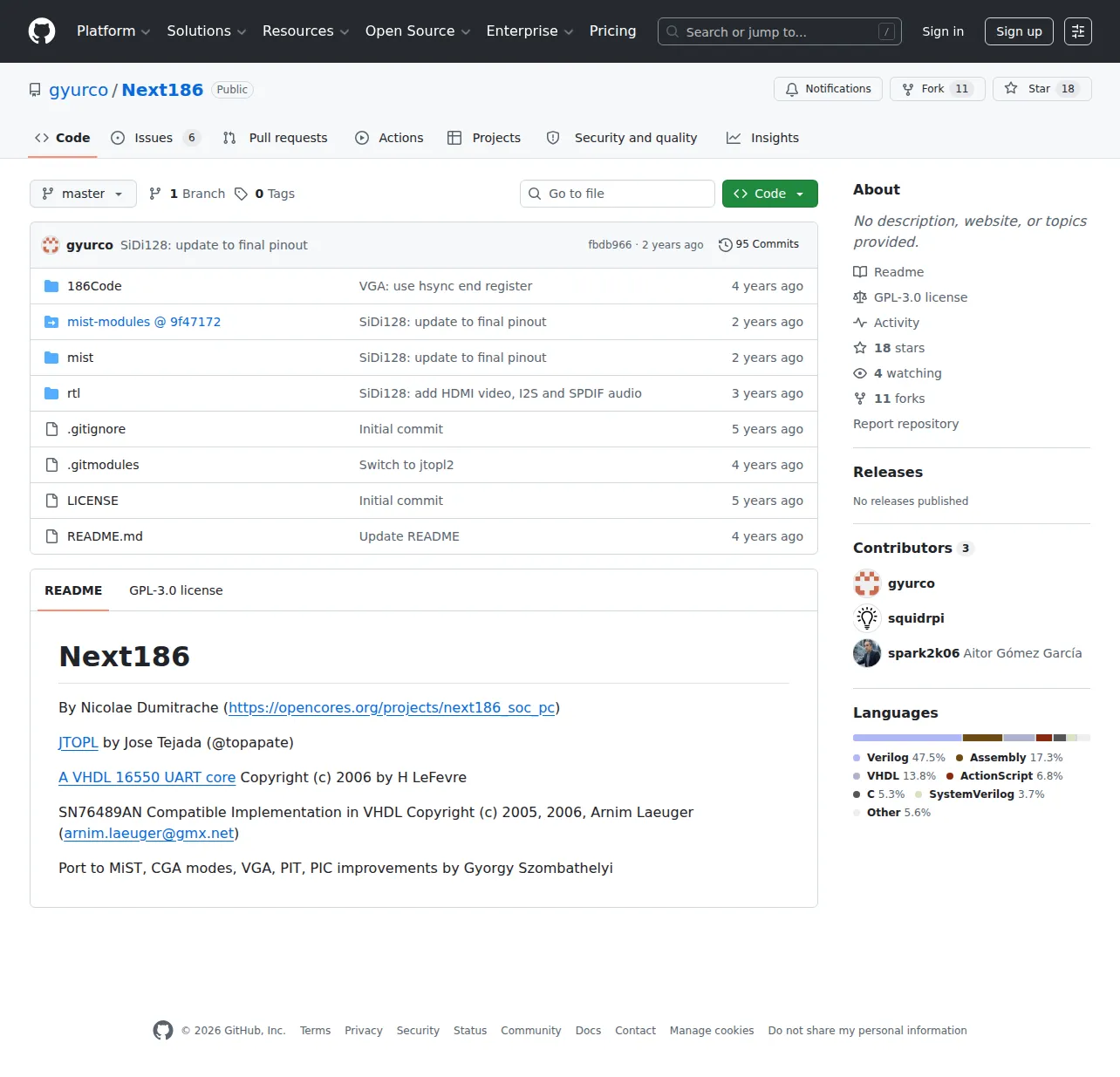Click the .gitmodules file icon

[x=51, y=465]
